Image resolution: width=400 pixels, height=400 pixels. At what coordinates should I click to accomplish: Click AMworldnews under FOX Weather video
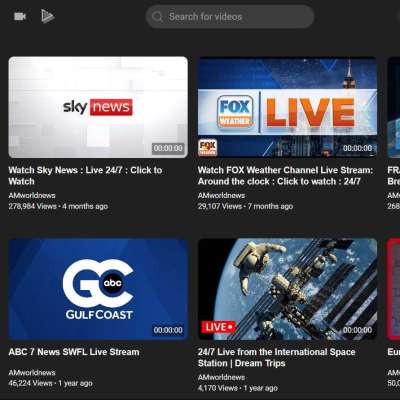tap(221, 195)
